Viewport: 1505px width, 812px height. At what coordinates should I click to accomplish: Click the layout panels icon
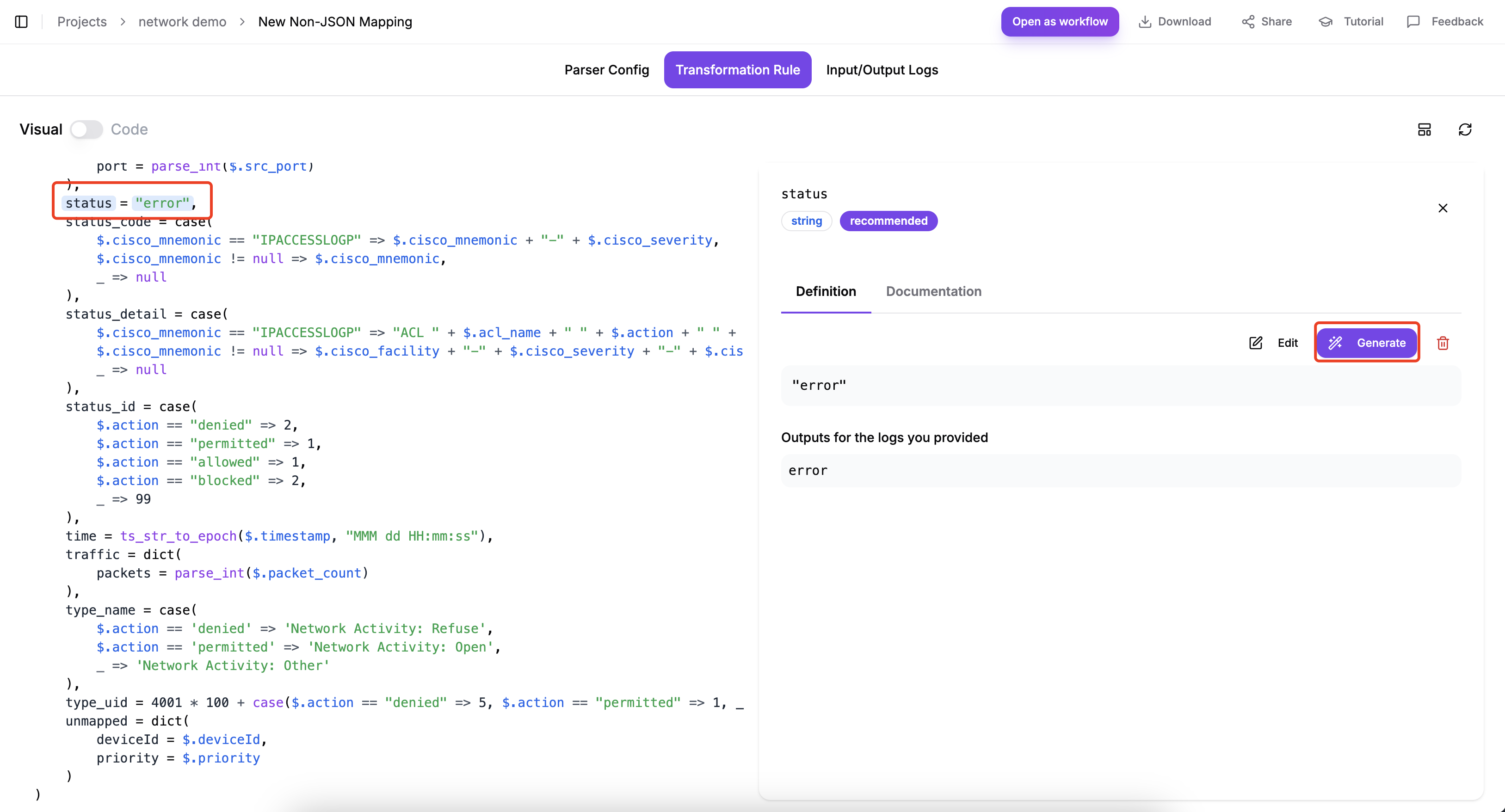pos(1425,129)
